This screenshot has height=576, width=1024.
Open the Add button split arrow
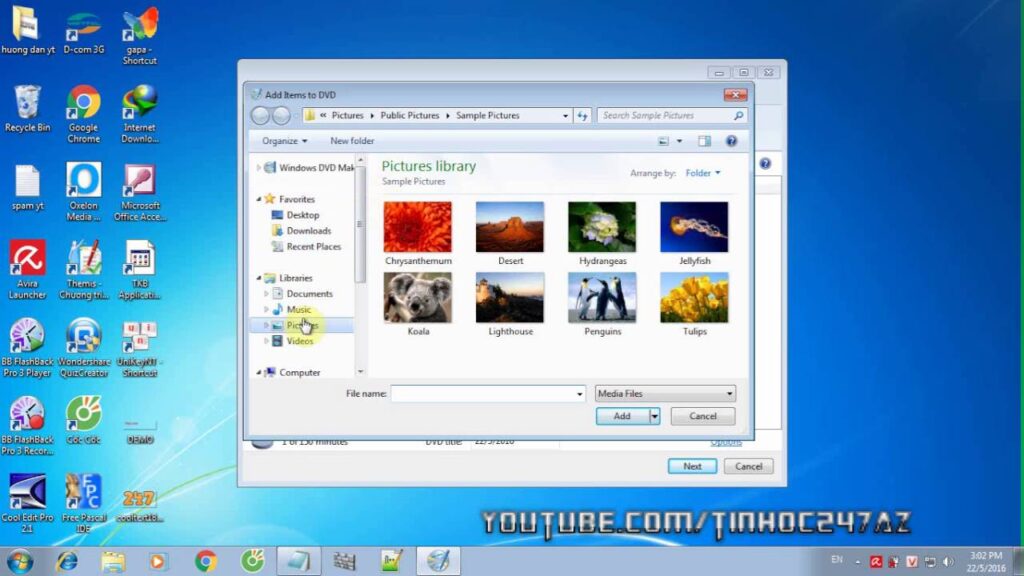(x=654, y=416)
